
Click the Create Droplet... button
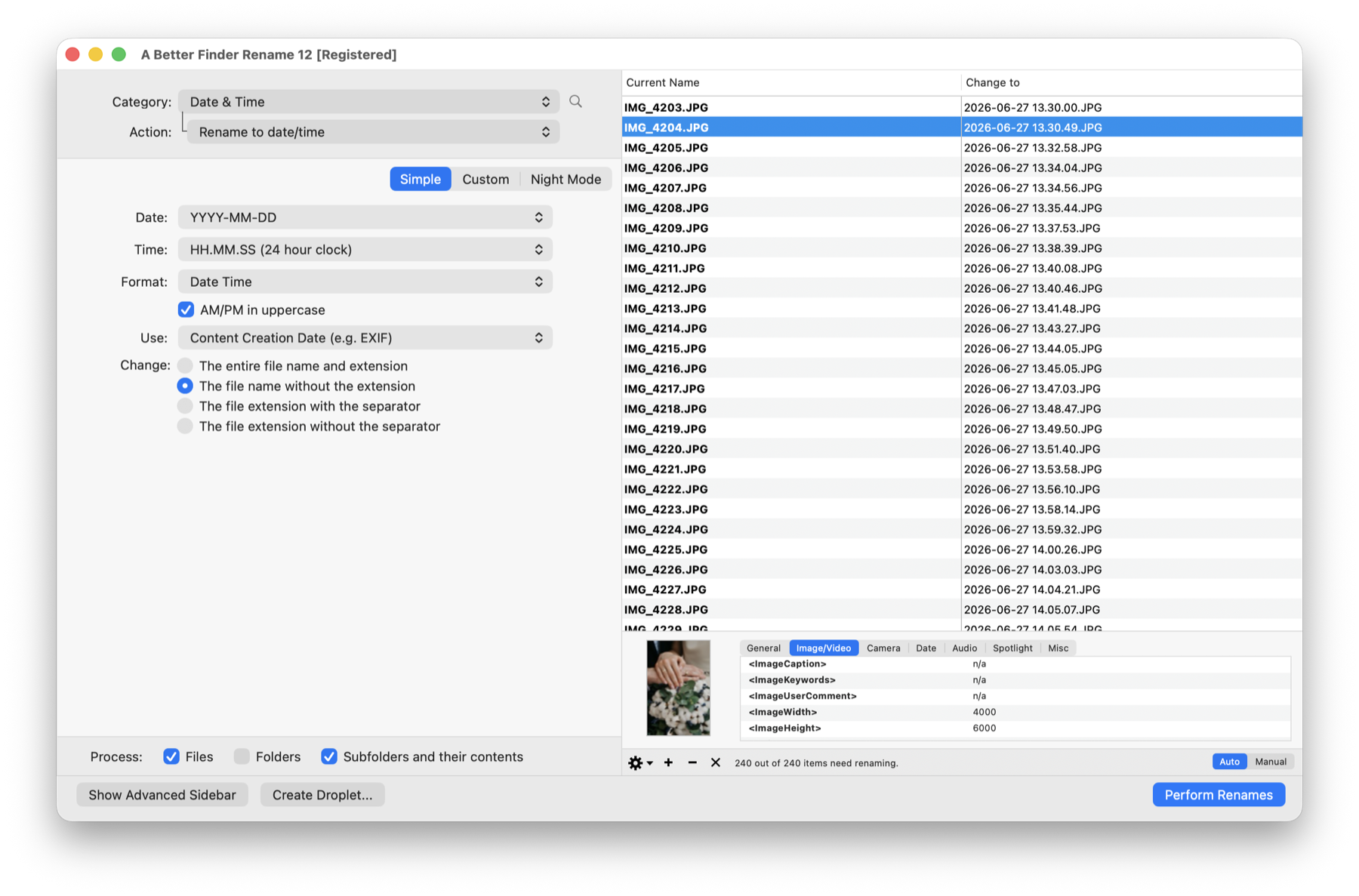click(x=322, y=795)
